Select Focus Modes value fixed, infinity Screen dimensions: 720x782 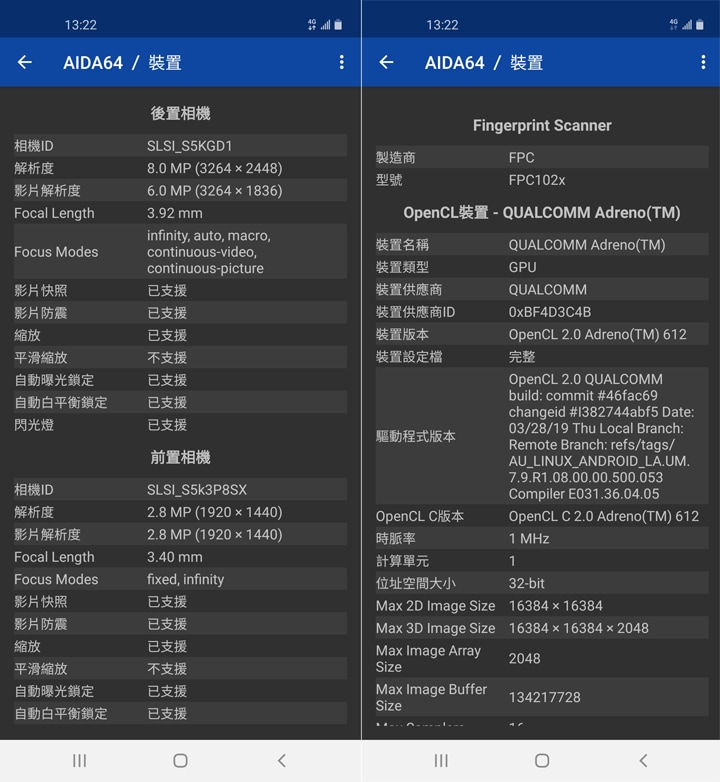185,580
